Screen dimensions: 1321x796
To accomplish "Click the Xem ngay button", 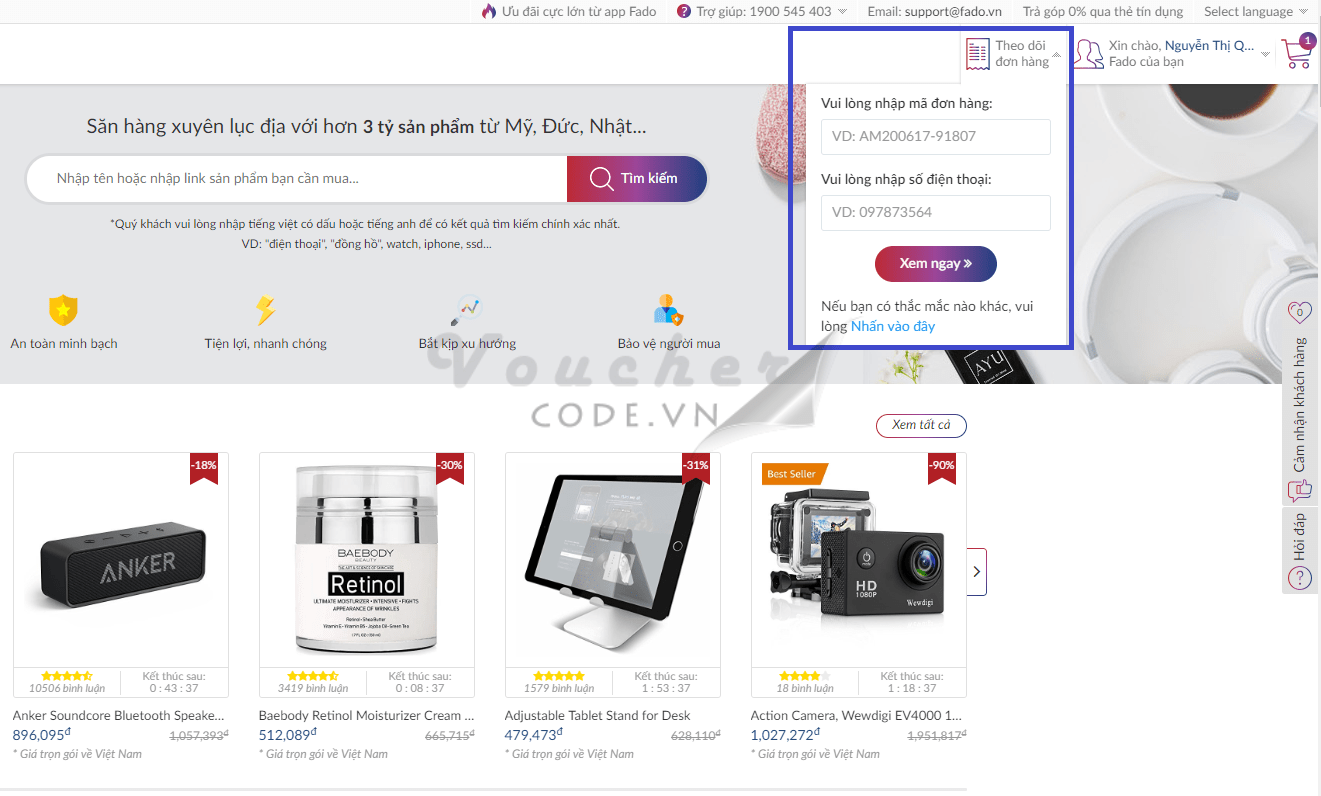I will pyautogui.click(x=936, y=264).
